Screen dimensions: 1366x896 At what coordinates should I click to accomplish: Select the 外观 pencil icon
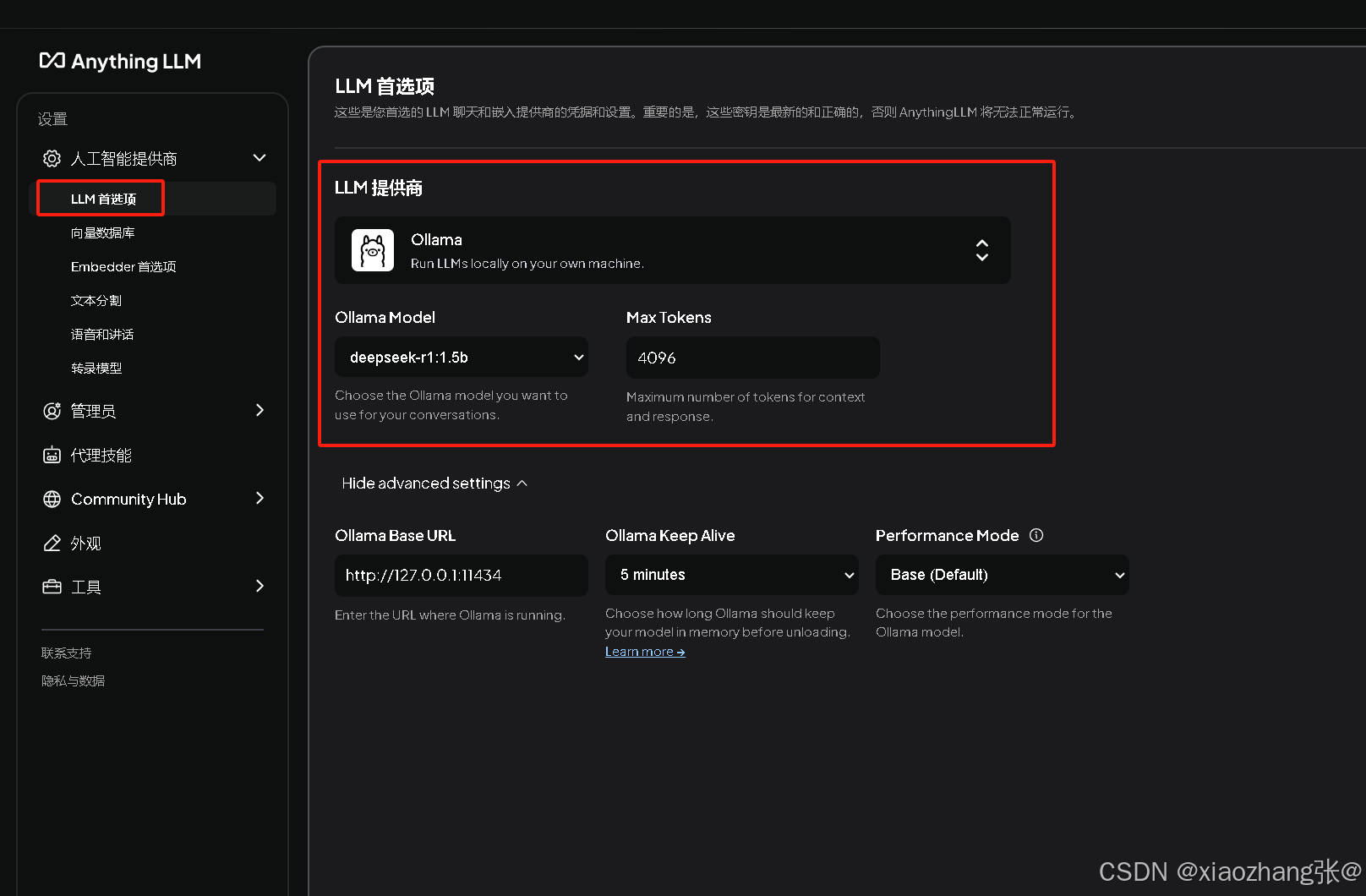[x=51, y=543]
